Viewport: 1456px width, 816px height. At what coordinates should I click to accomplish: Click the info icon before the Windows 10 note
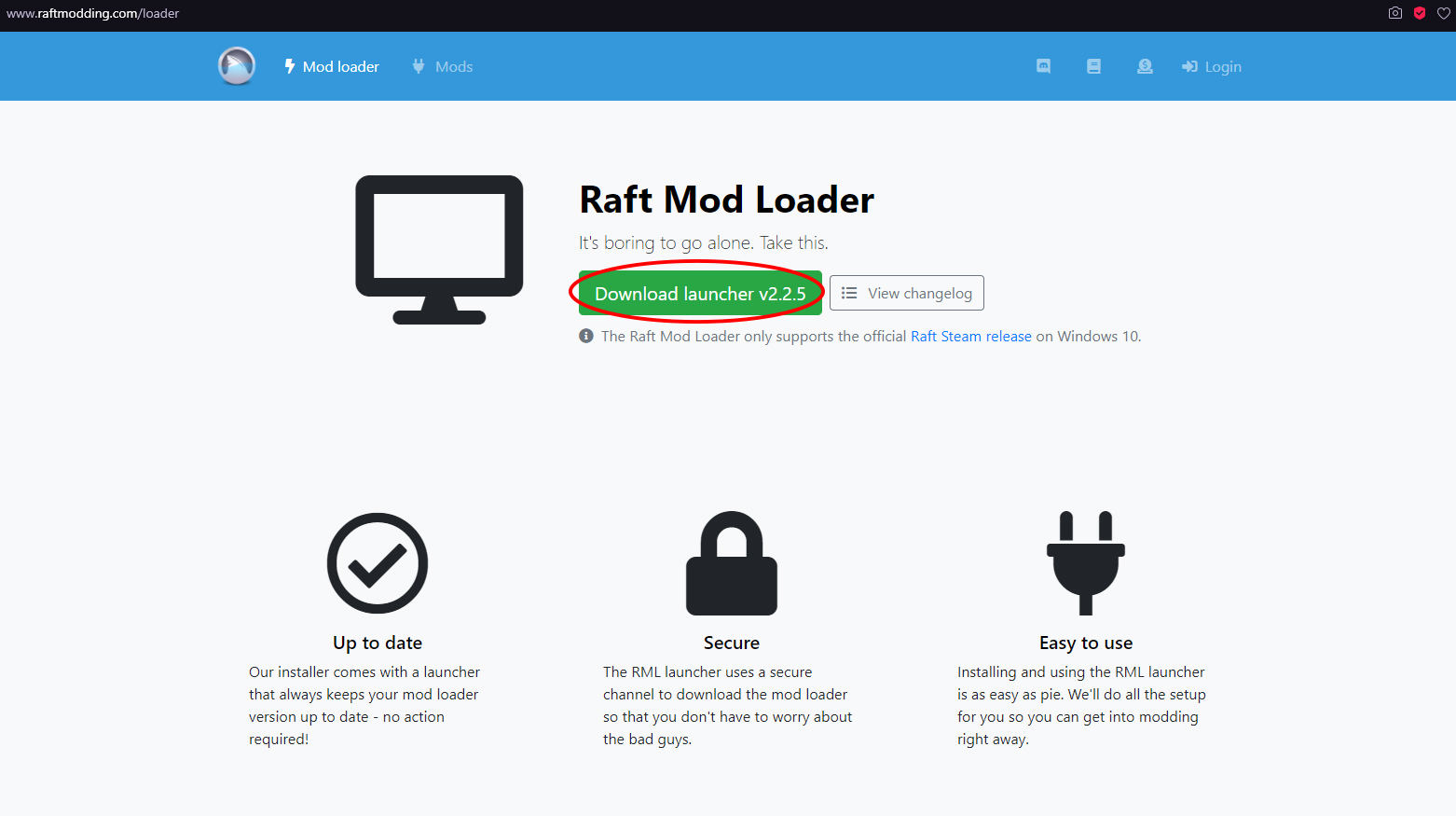(x=586, y=336)
